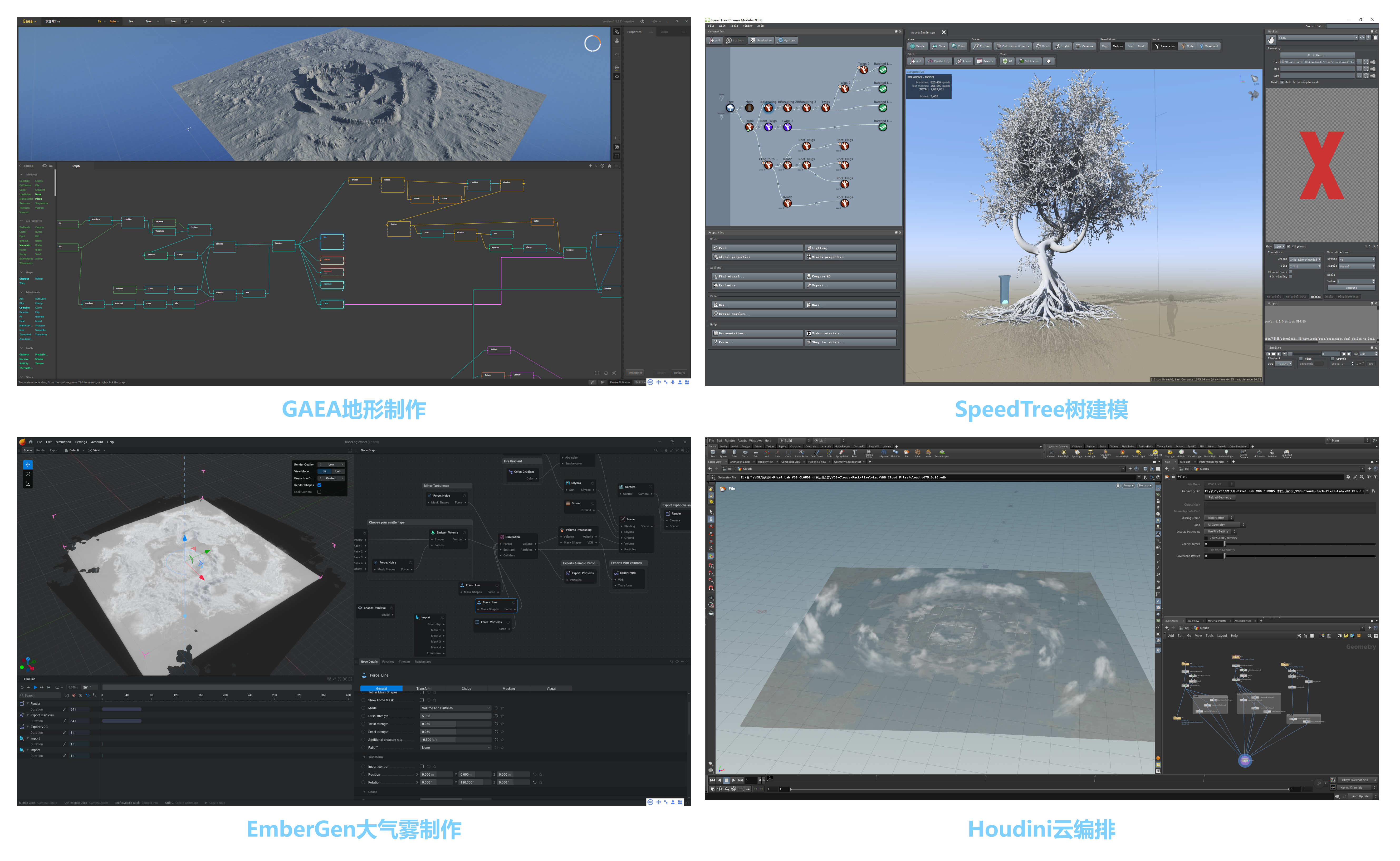The width and height of the screenshot is (1400, 861).
Task: Select Lit view mode in EmberGen
Action: 325,472
